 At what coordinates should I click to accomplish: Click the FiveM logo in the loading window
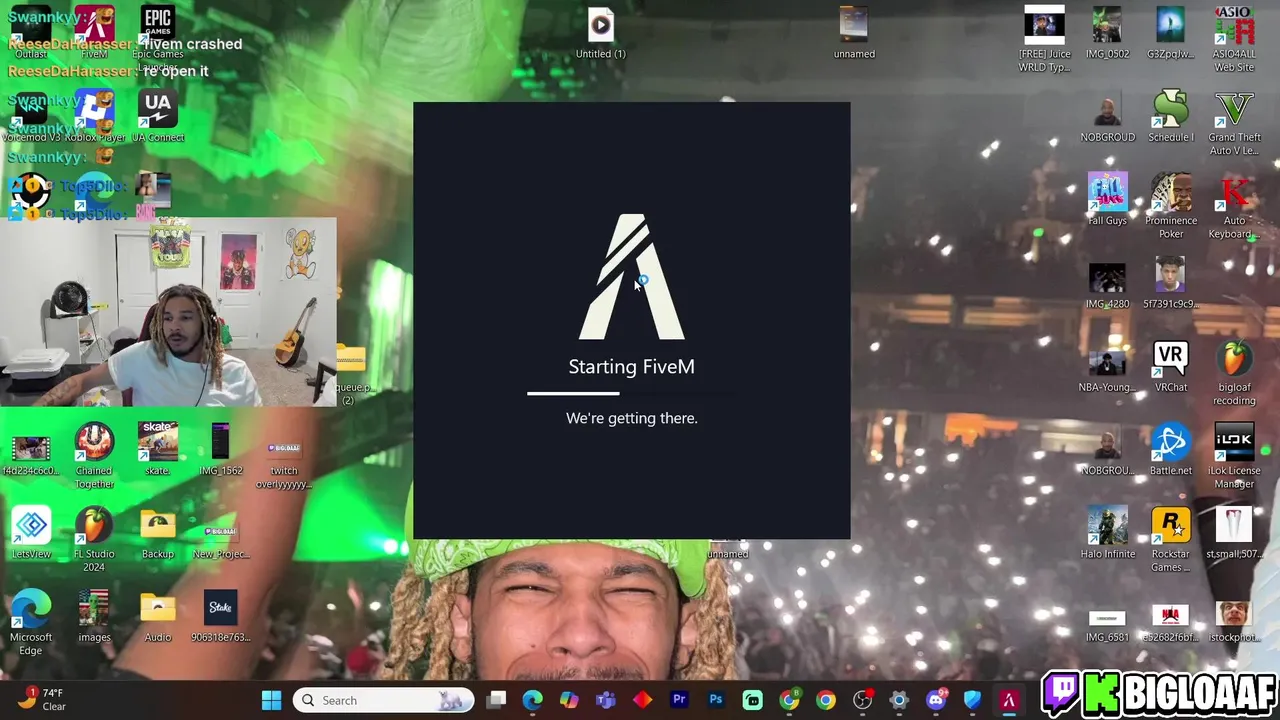point(632,277)
